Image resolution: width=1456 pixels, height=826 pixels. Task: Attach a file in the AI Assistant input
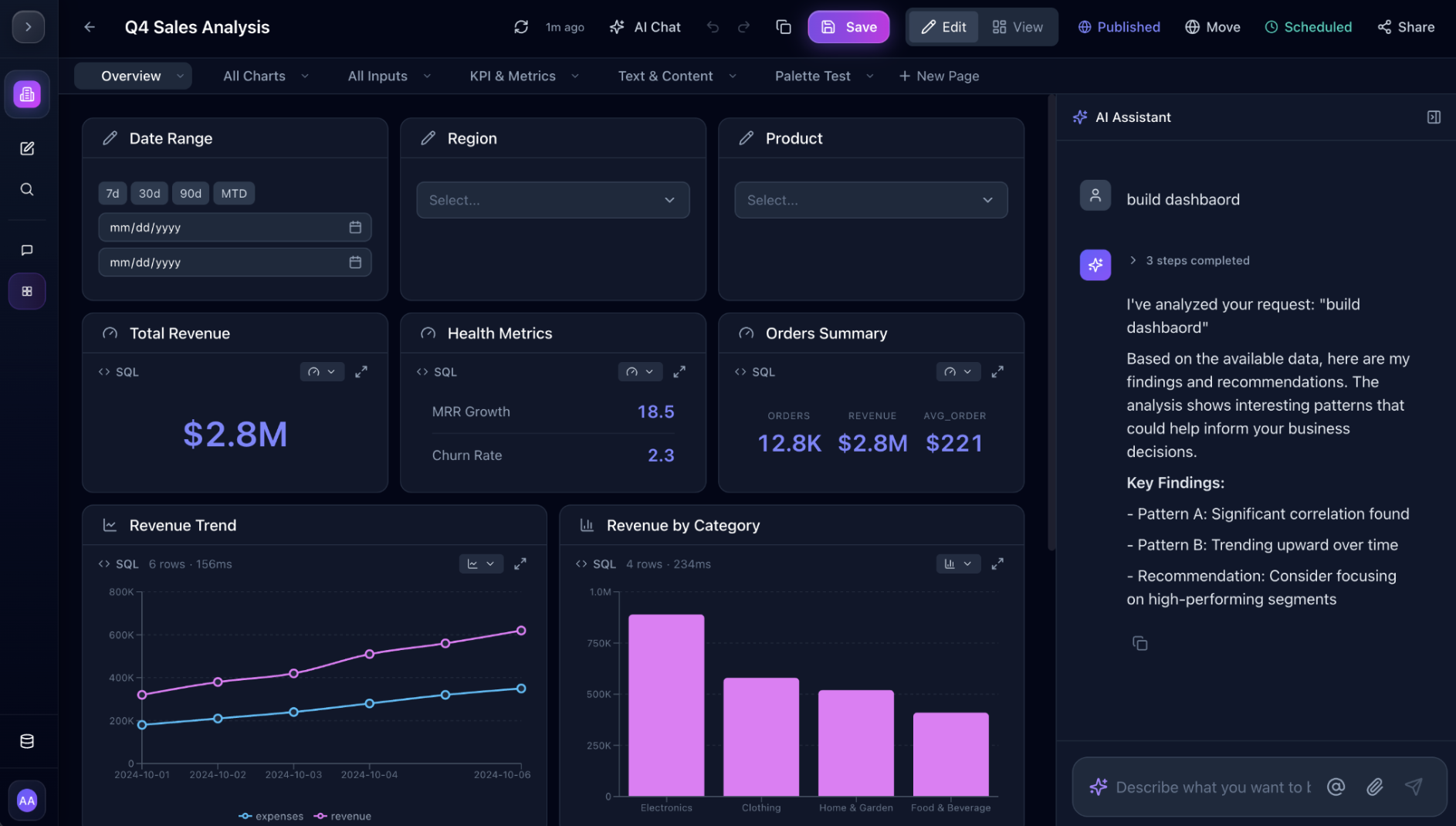[x=1374, y=787]
